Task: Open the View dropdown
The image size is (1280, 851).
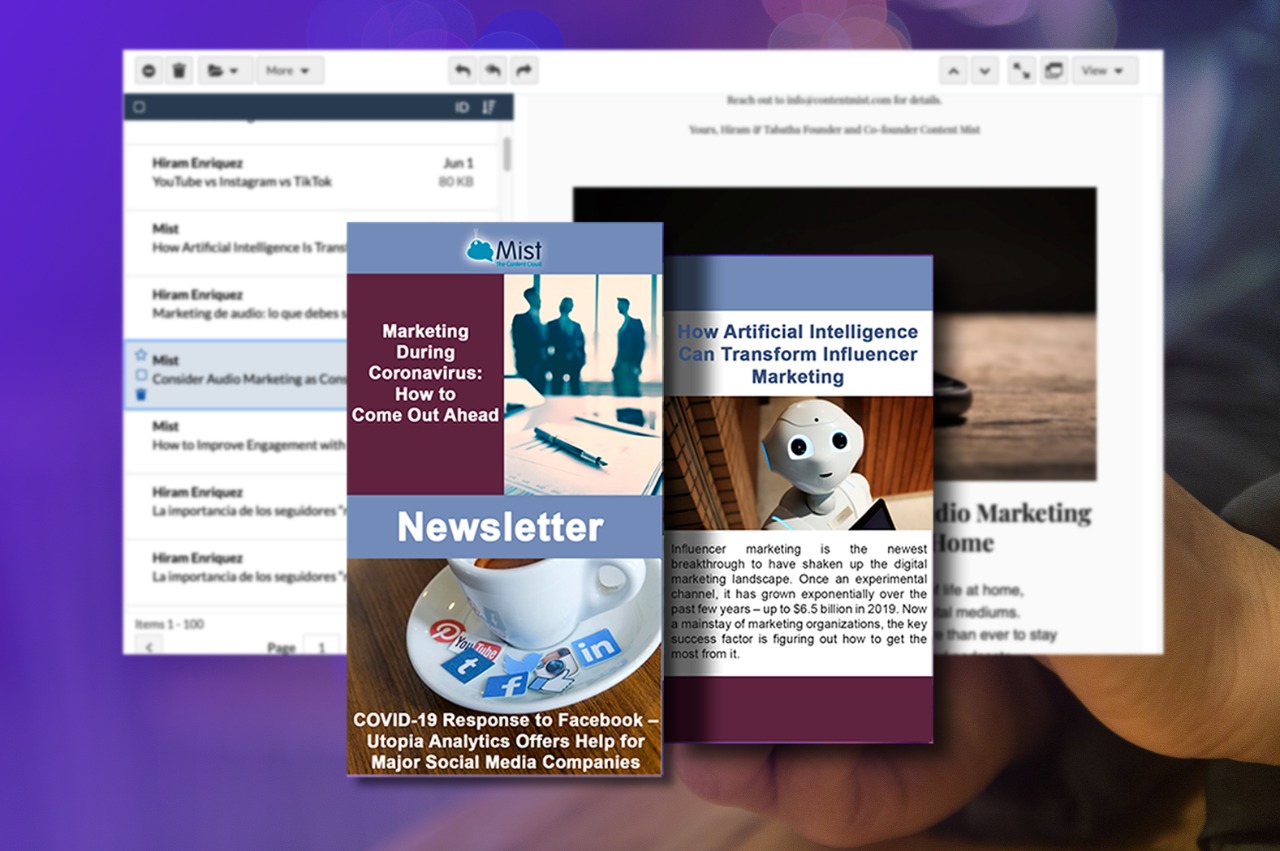Action: (1104, 70)
